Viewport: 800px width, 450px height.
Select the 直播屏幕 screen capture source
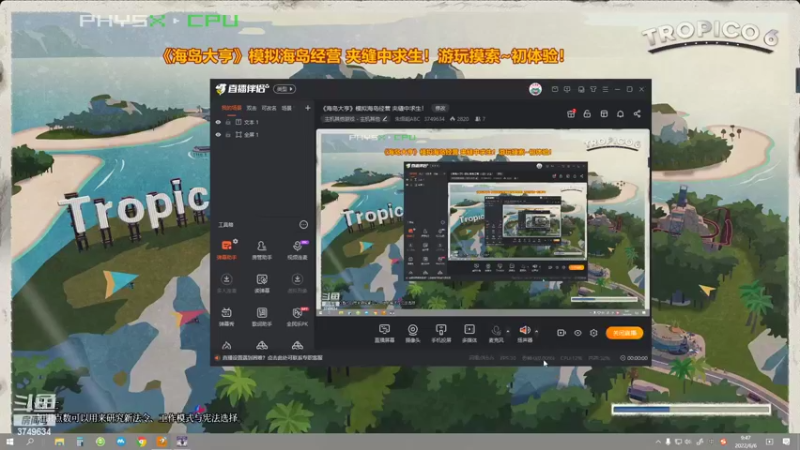pyautogui.click(x=384, y=333)
